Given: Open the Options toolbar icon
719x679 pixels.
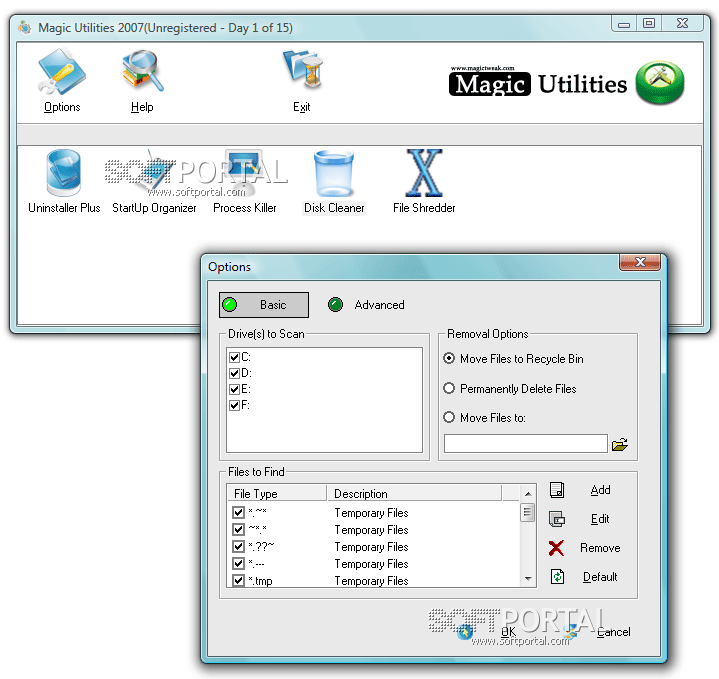Looking at the screenshot, I should (x=62, y=73).
